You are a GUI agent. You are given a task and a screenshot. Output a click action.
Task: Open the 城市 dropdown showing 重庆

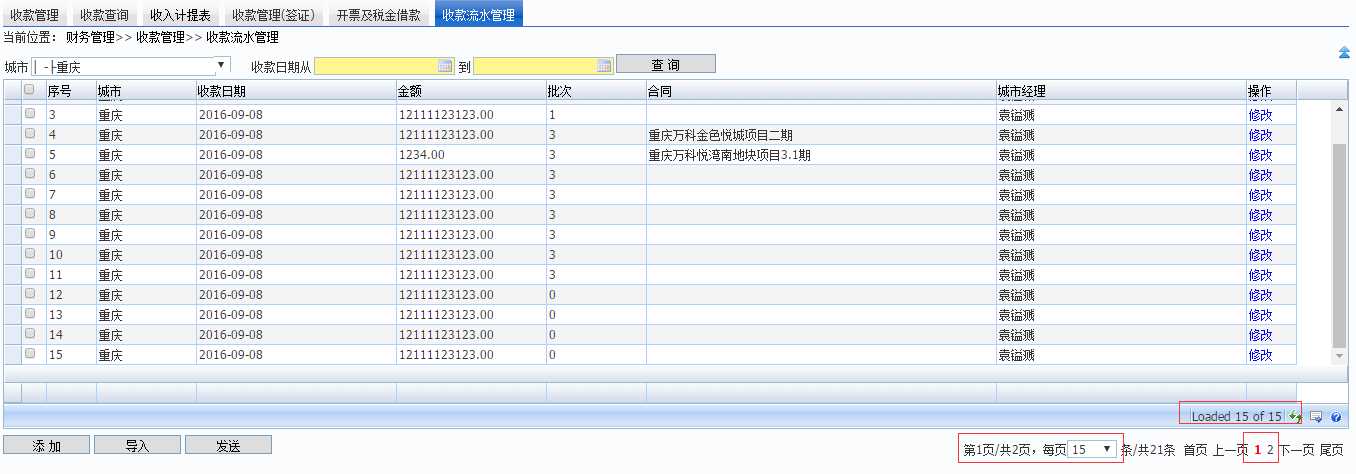tap(131, 66)
